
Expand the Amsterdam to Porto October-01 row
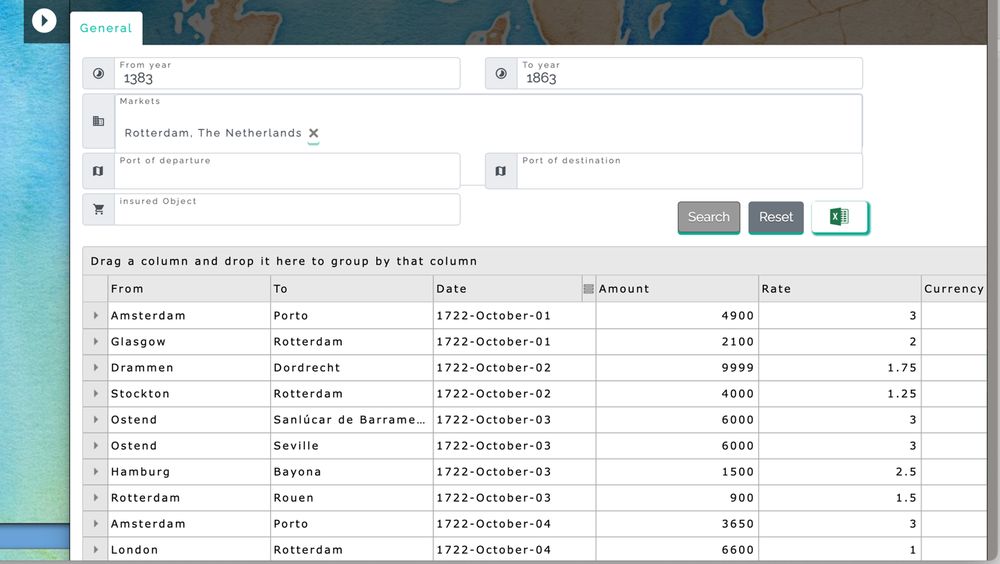[96, 315]
